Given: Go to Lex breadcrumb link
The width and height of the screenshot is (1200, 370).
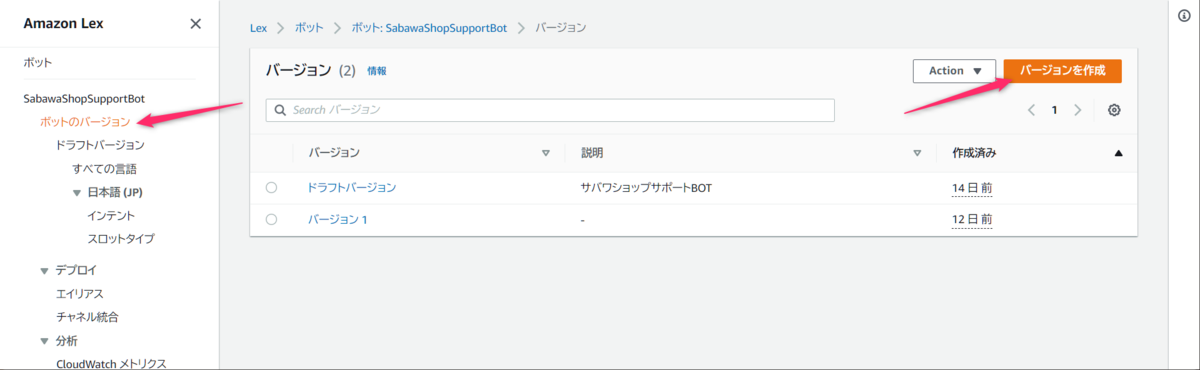Looking at the screenshot, I should 258,27.
